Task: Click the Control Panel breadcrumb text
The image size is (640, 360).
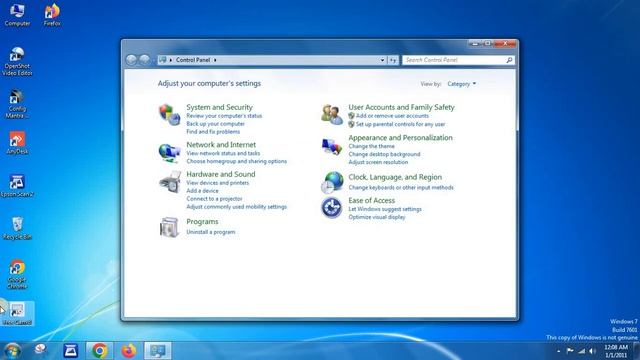Action: click(x=193, y=60)
